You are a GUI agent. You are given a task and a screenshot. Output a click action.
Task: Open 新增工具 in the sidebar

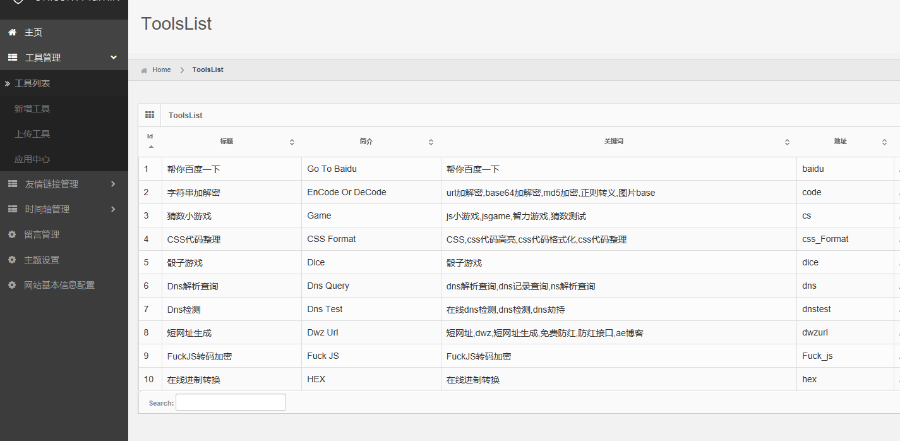(64, 109)
